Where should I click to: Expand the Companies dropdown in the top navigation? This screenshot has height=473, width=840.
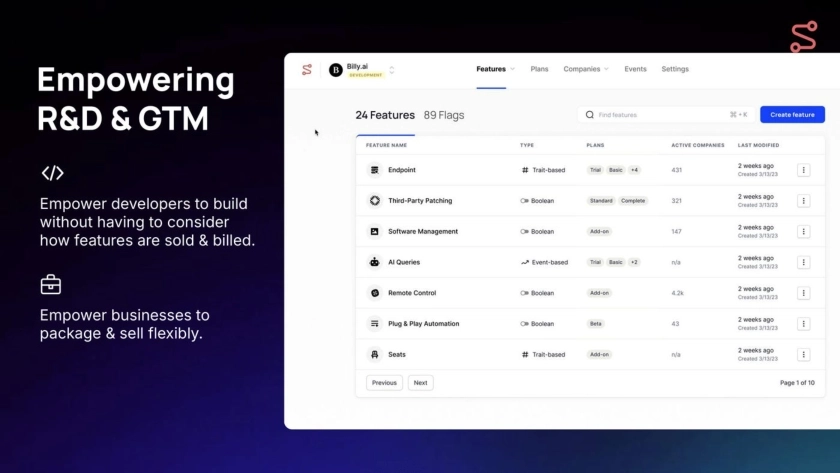[x=586, y=69]
